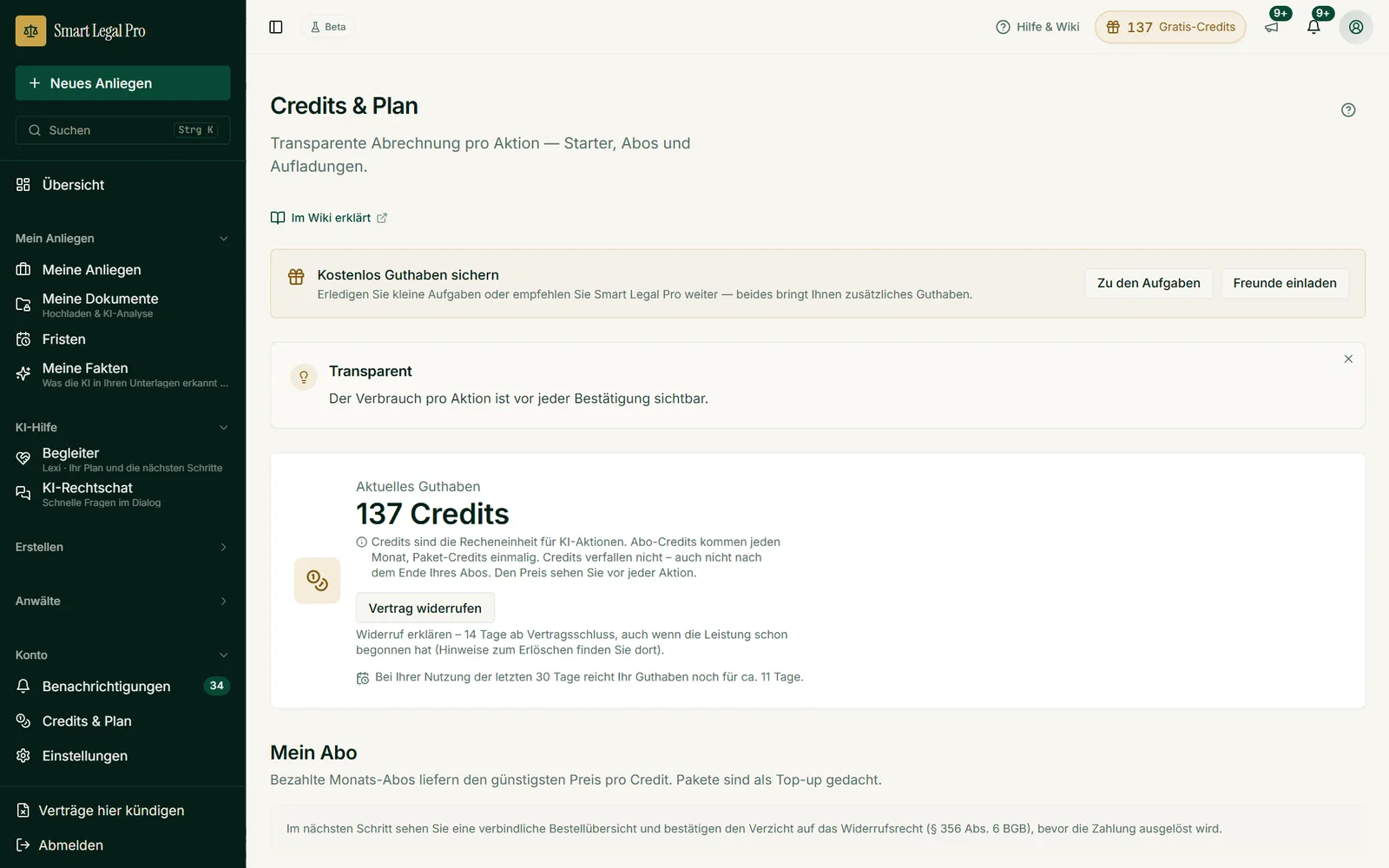Toggle the sidebar panel icon
Viewport: 1389px width, 868px height.
276,27
